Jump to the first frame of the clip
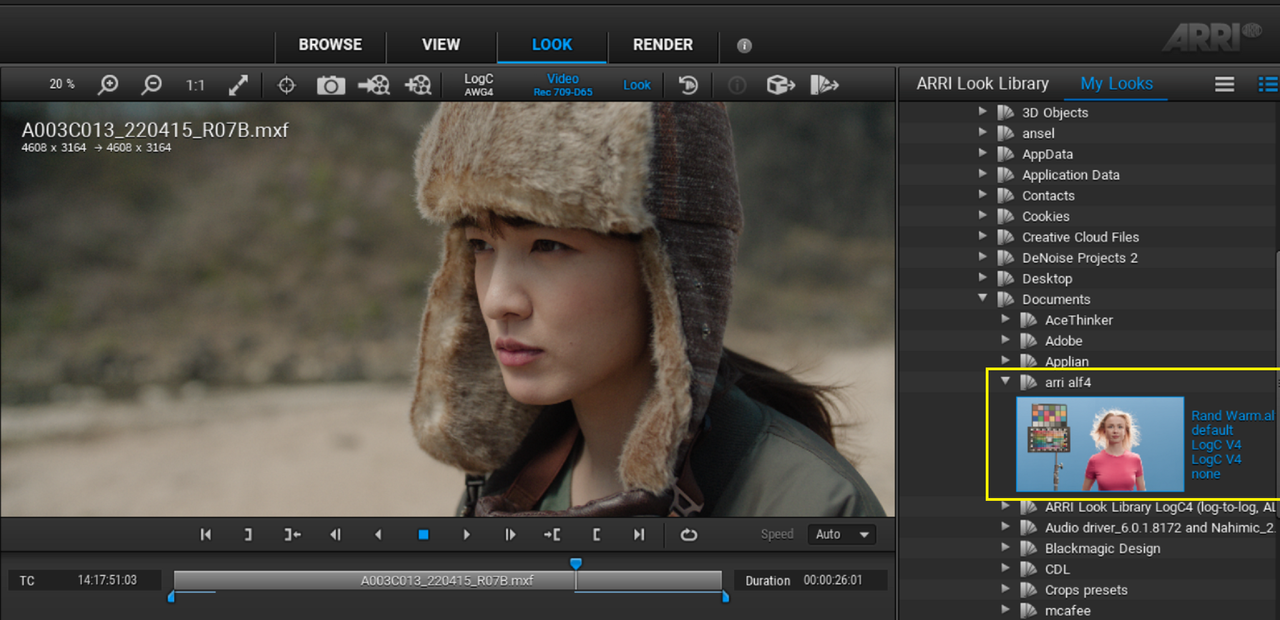 (x=206, y=535)
